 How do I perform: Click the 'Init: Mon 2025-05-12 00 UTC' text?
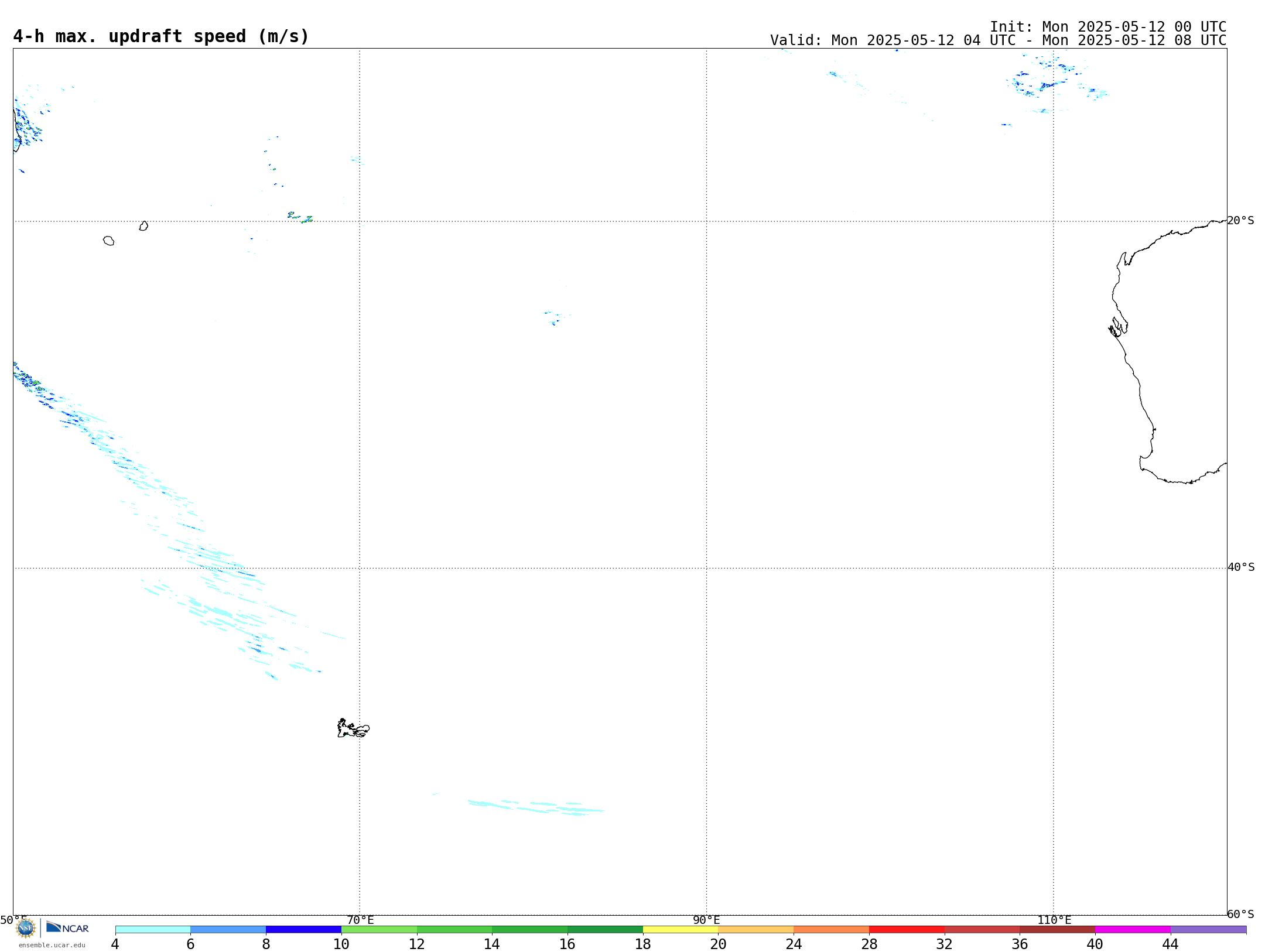[1108, 27]
